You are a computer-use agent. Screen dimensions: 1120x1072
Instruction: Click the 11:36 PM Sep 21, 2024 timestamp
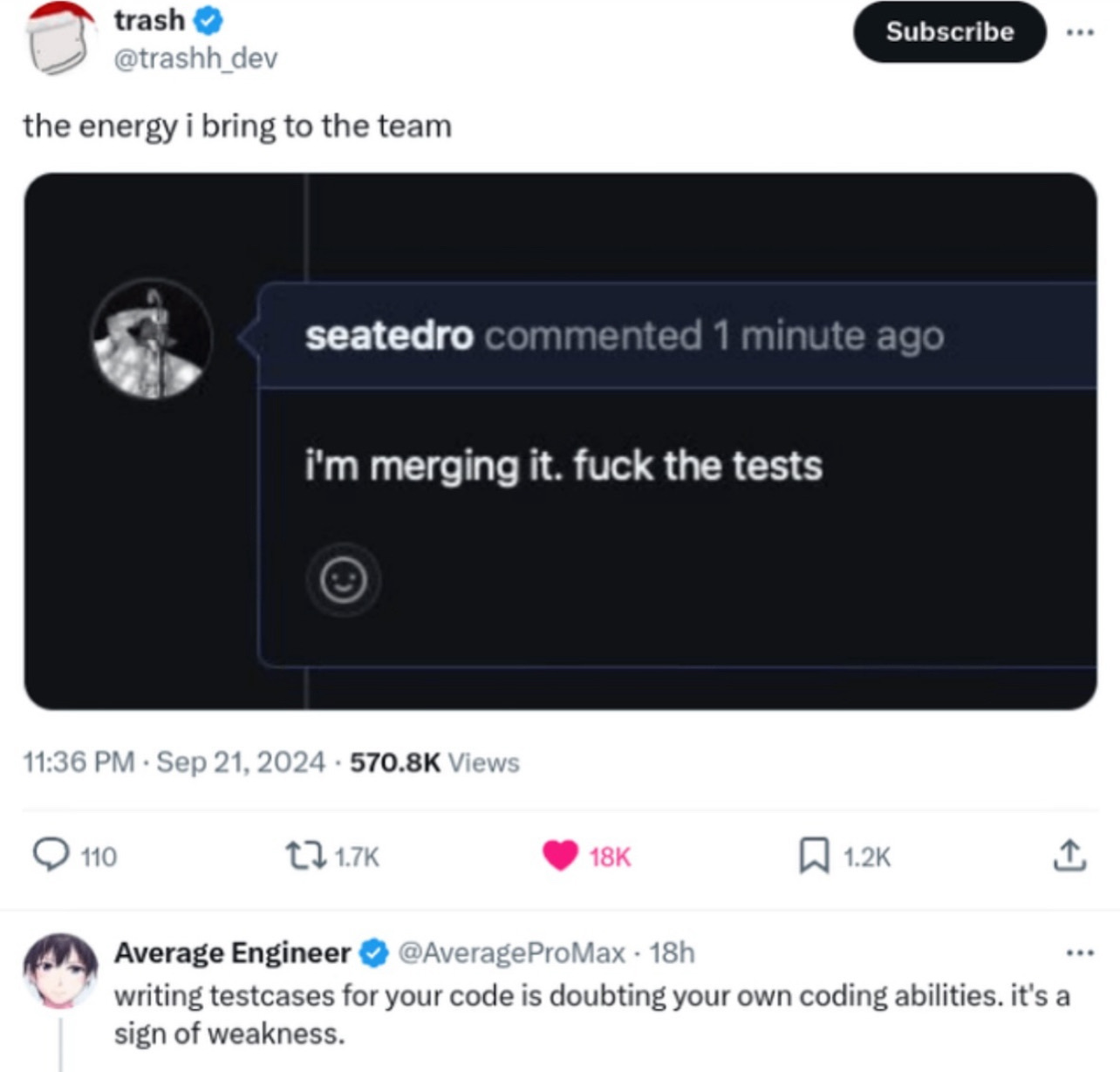tap(174, 762)
